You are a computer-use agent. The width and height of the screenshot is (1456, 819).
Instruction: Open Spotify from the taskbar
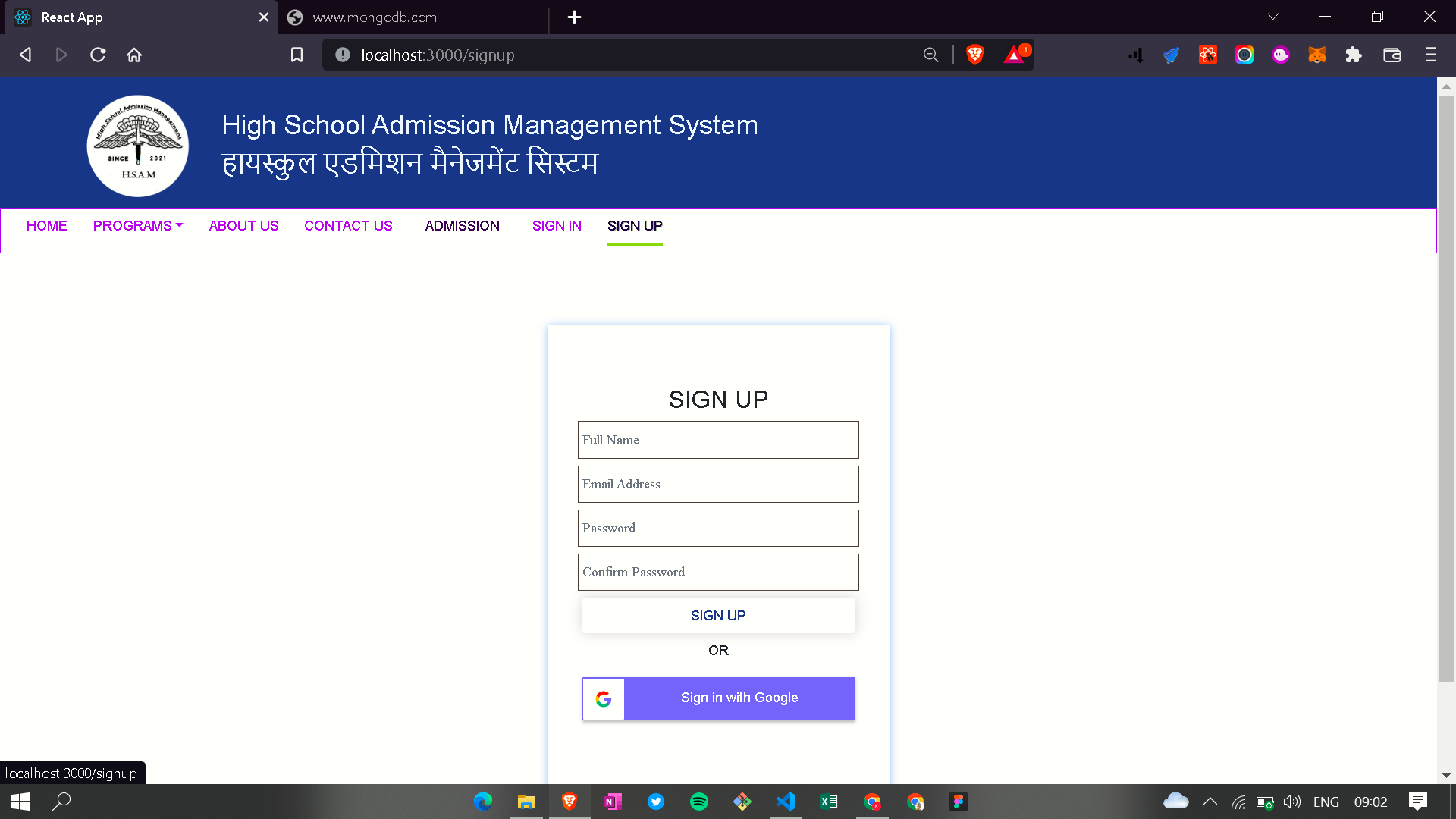[x=699, y=802]
